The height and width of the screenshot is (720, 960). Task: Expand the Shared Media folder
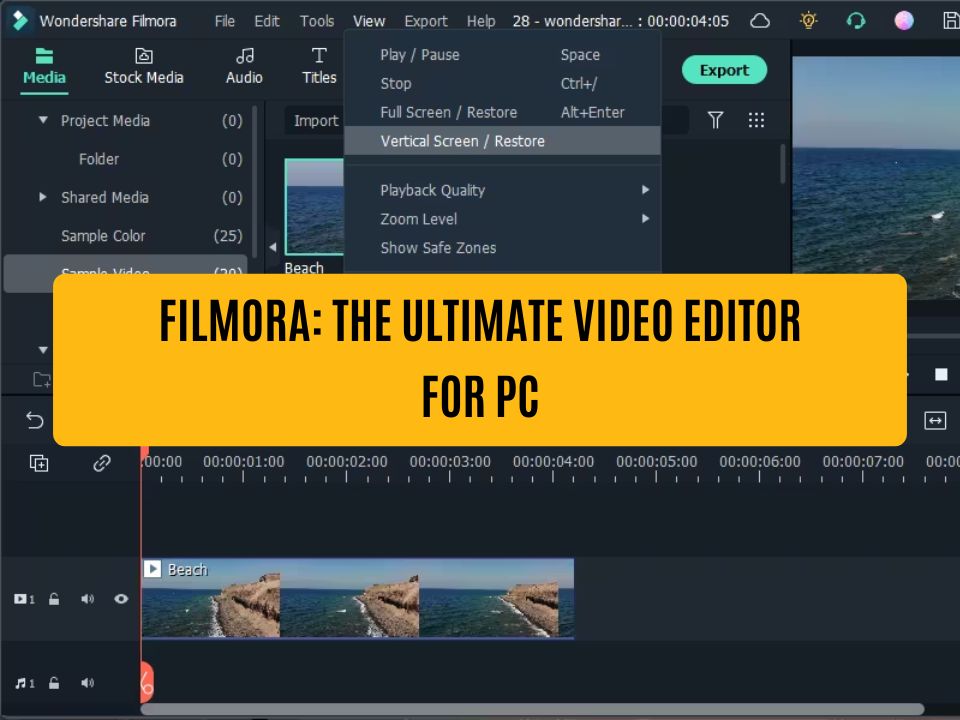tap(43, 198)
